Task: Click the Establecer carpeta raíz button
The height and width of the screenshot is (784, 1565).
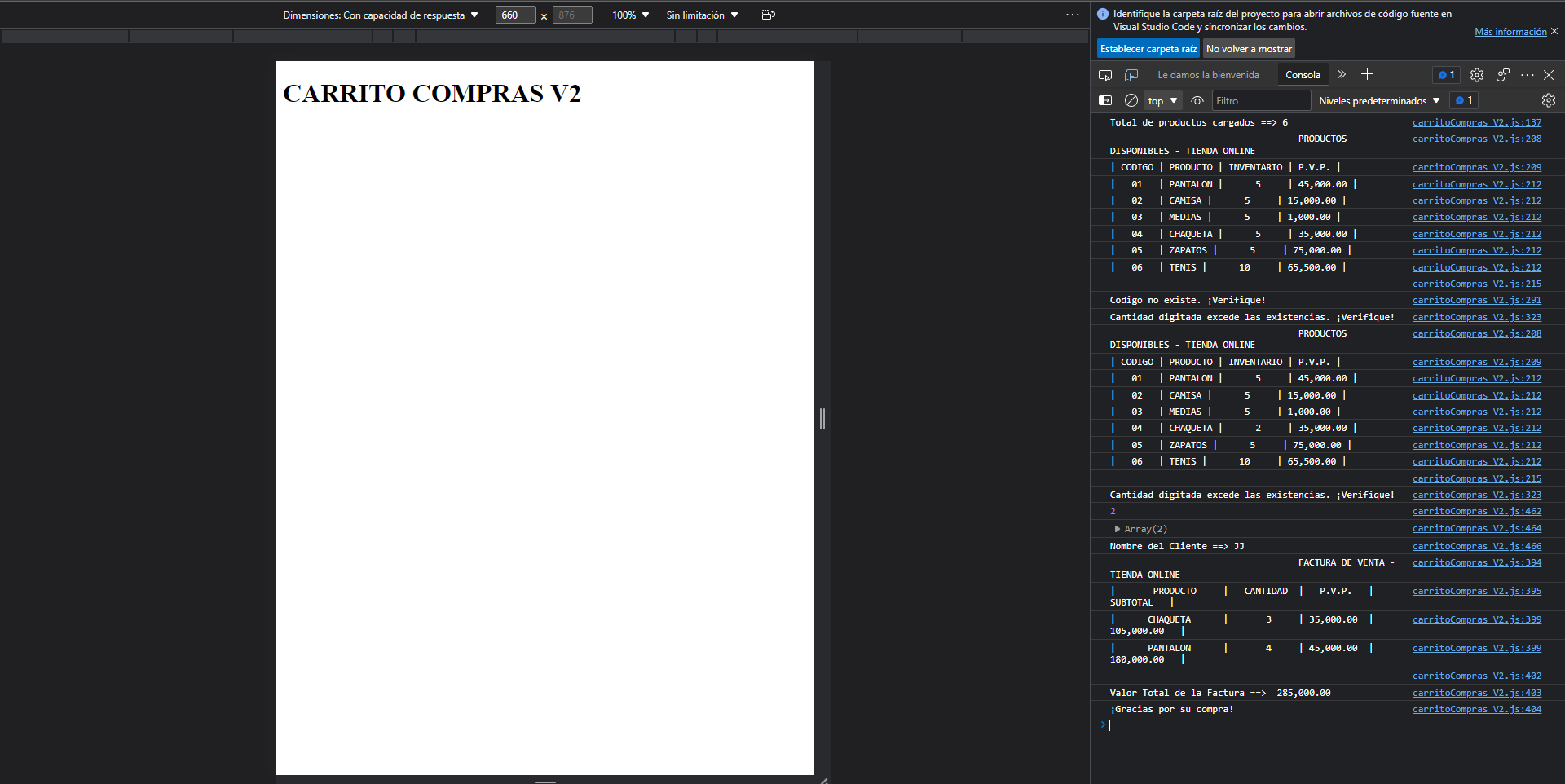Action: click(1148, 48)
